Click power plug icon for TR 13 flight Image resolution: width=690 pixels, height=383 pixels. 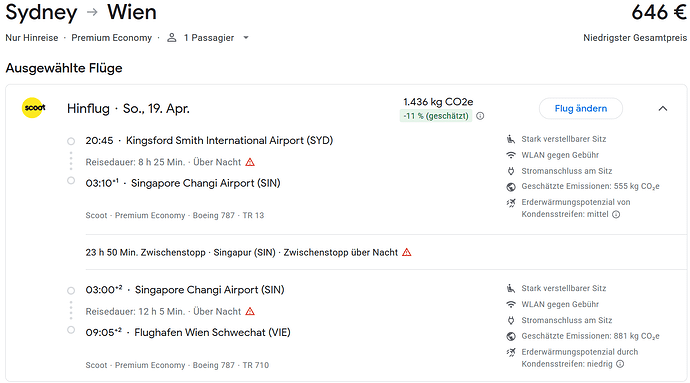click(510, 171)
